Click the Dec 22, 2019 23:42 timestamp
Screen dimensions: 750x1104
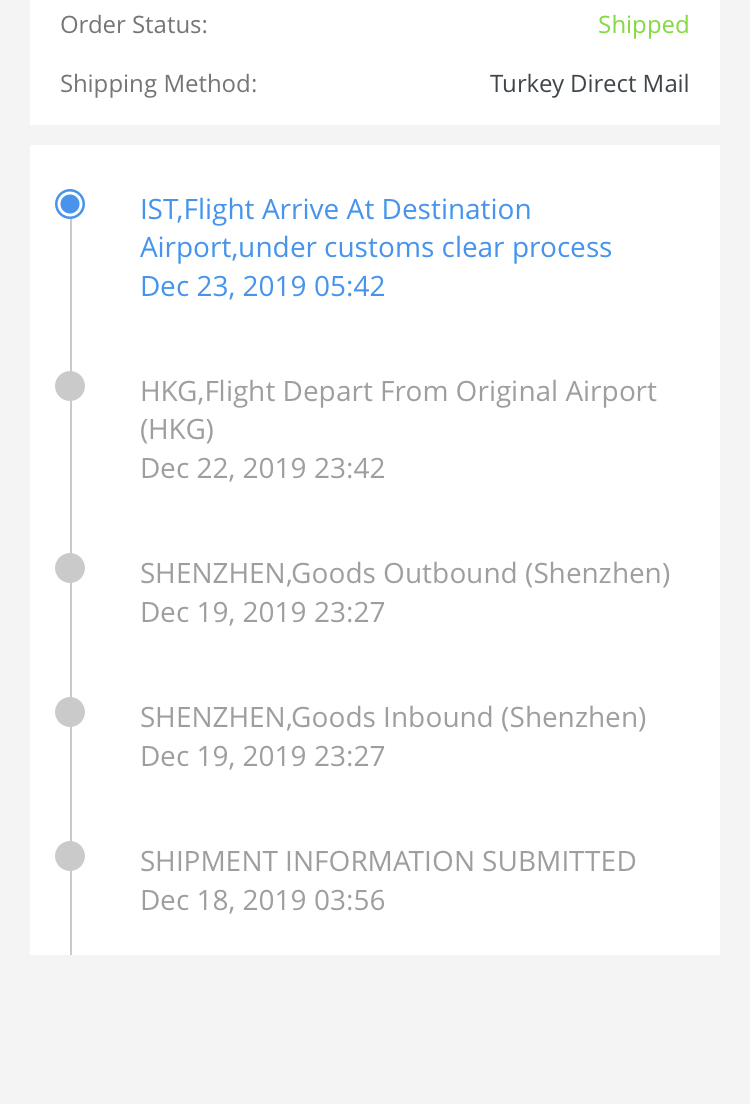point(262,468)
